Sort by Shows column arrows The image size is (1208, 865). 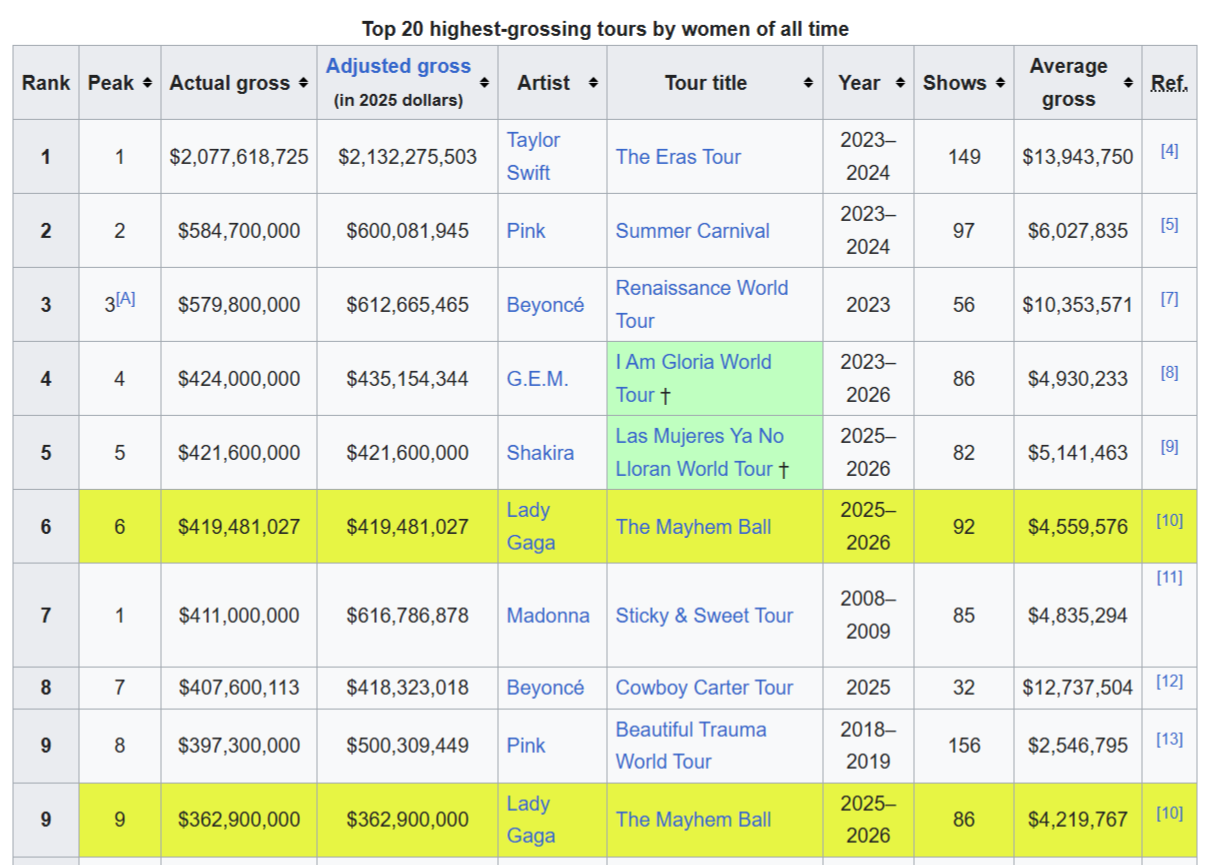click(1000, 83)
